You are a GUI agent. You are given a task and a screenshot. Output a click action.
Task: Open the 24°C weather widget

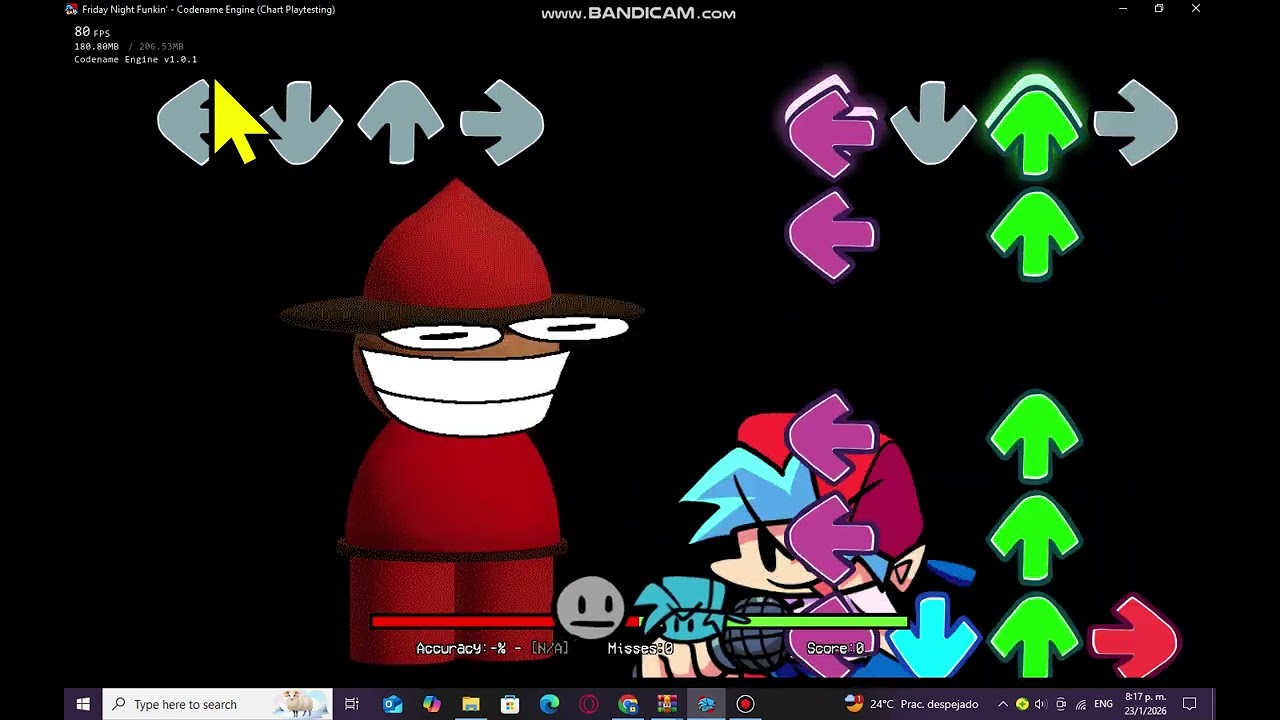911,704
